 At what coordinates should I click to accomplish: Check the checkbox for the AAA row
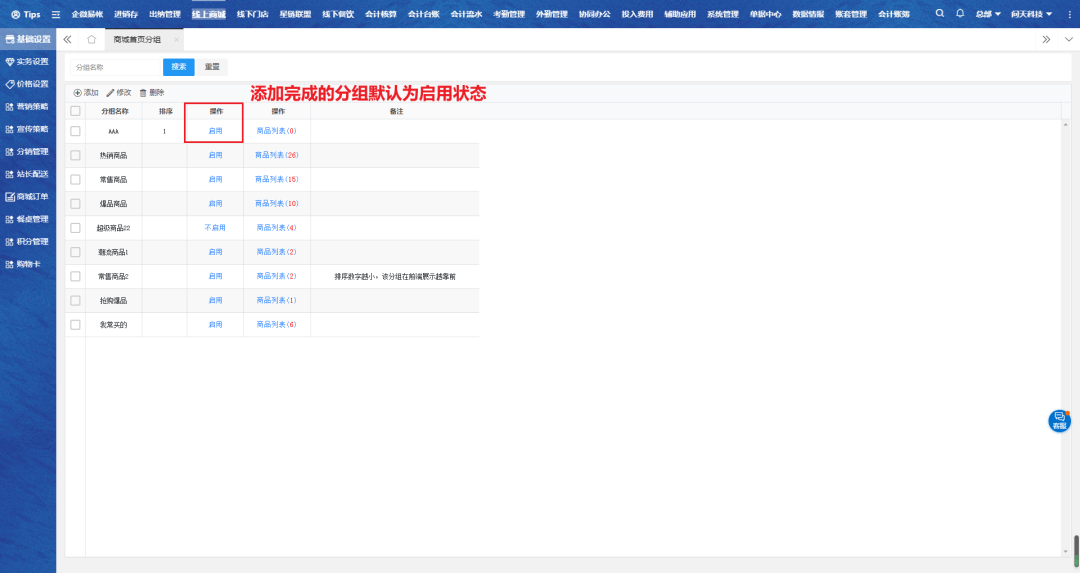click(75, 131)
